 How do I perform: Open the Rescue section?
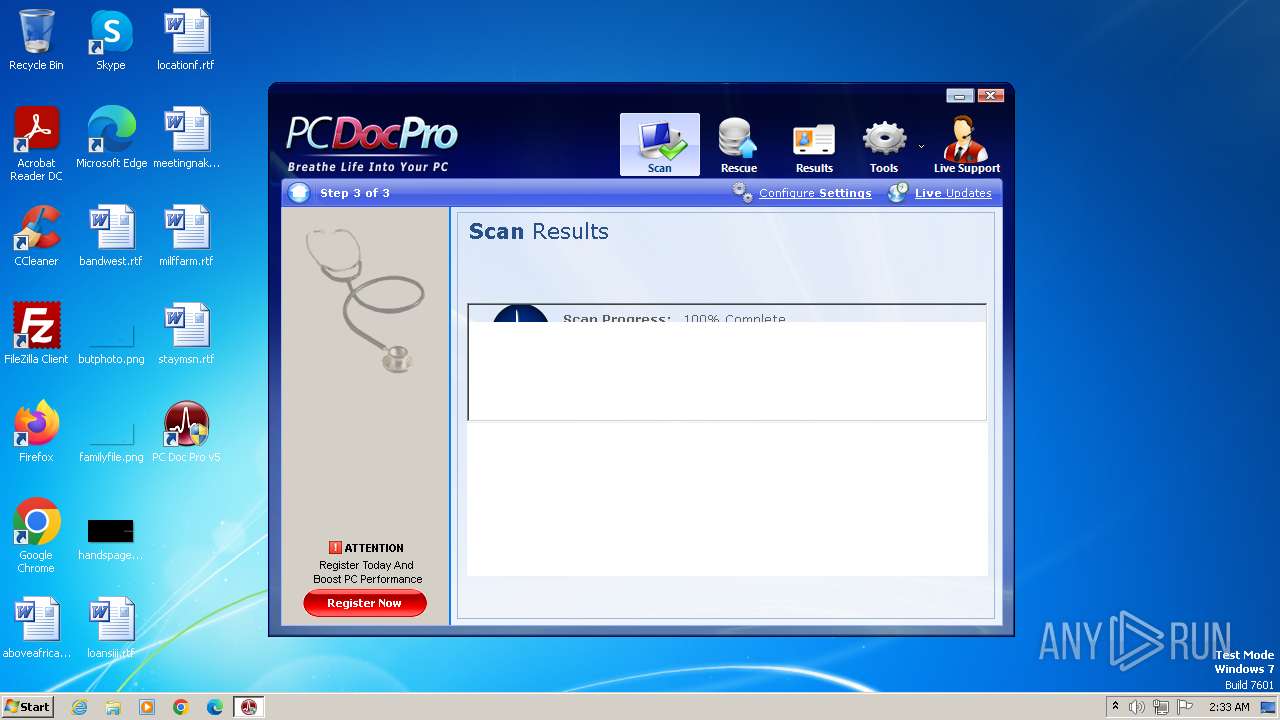click(738, 145)
